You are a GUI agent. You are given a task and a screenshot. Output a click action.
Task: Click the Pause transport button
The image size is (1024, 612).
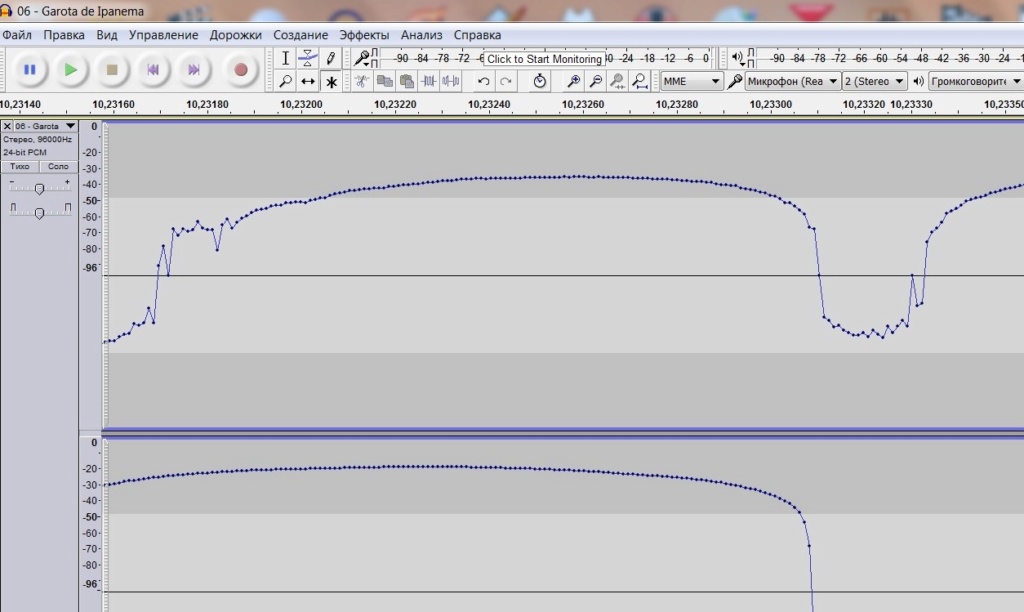click(x=29, y=70)
